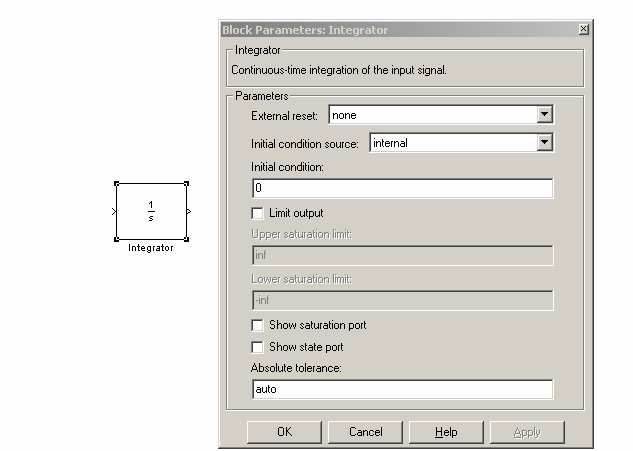Open Help for the Integrator block
Viewport: 633px width, 451px height.
point(446,432)
